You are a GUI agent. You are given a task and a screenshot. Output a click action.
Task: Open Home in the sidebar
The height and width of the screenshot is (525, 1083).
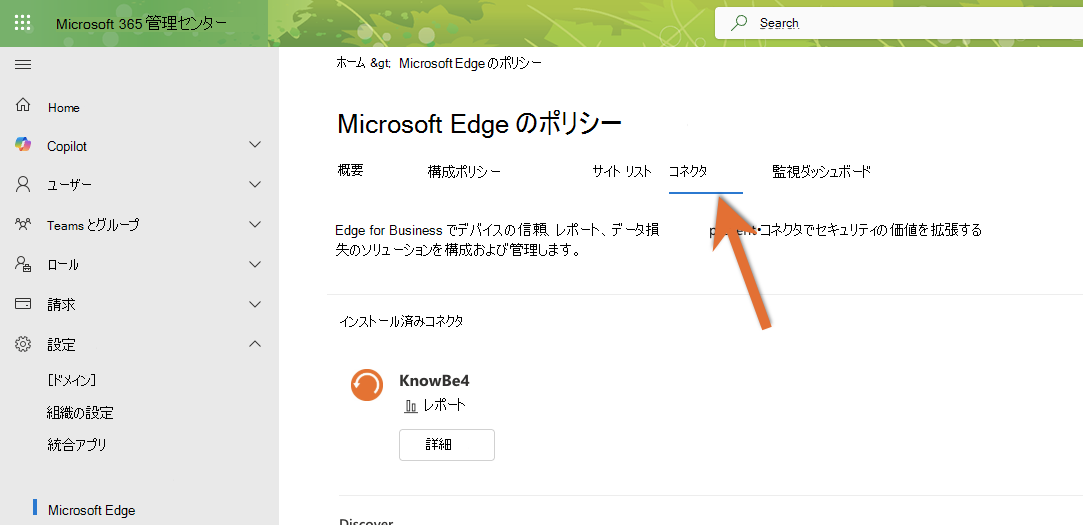pyautogui.click(x=64, y=108)
